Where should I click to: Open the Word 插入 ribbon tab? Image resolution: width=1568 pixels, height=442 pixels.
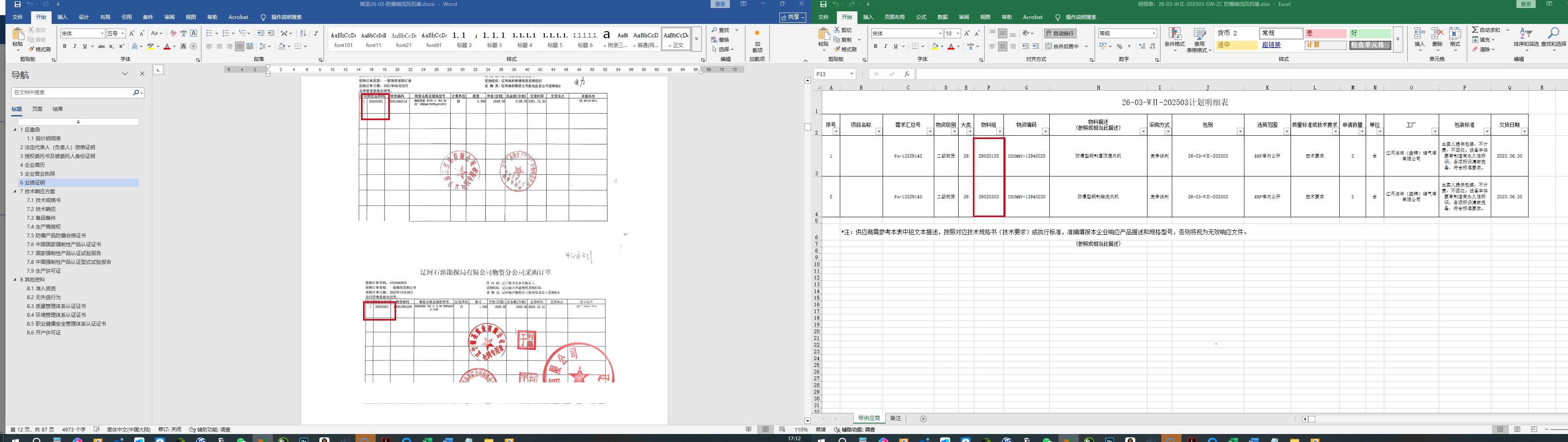point(62,17)
